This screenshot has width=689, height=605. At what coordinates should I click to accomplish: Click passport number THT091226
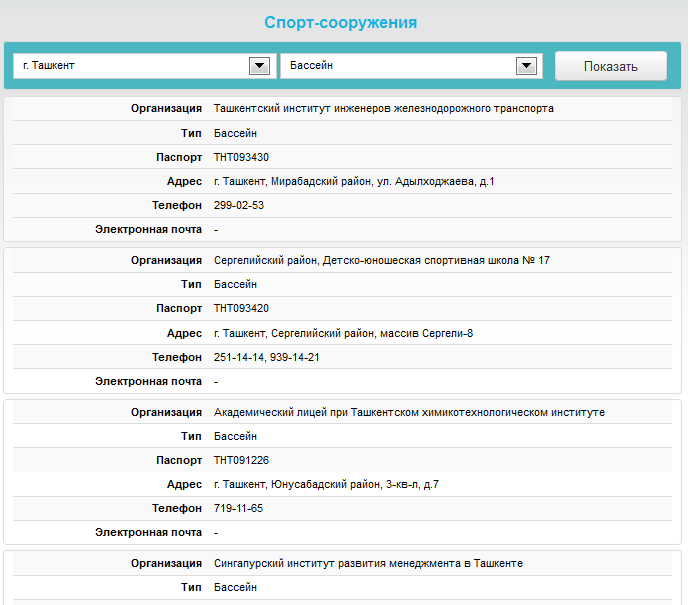(241, 461)
